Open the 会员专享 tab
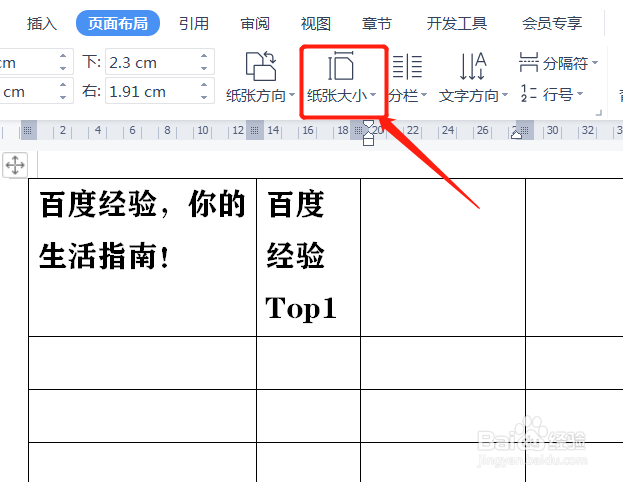 click(552, 24)
